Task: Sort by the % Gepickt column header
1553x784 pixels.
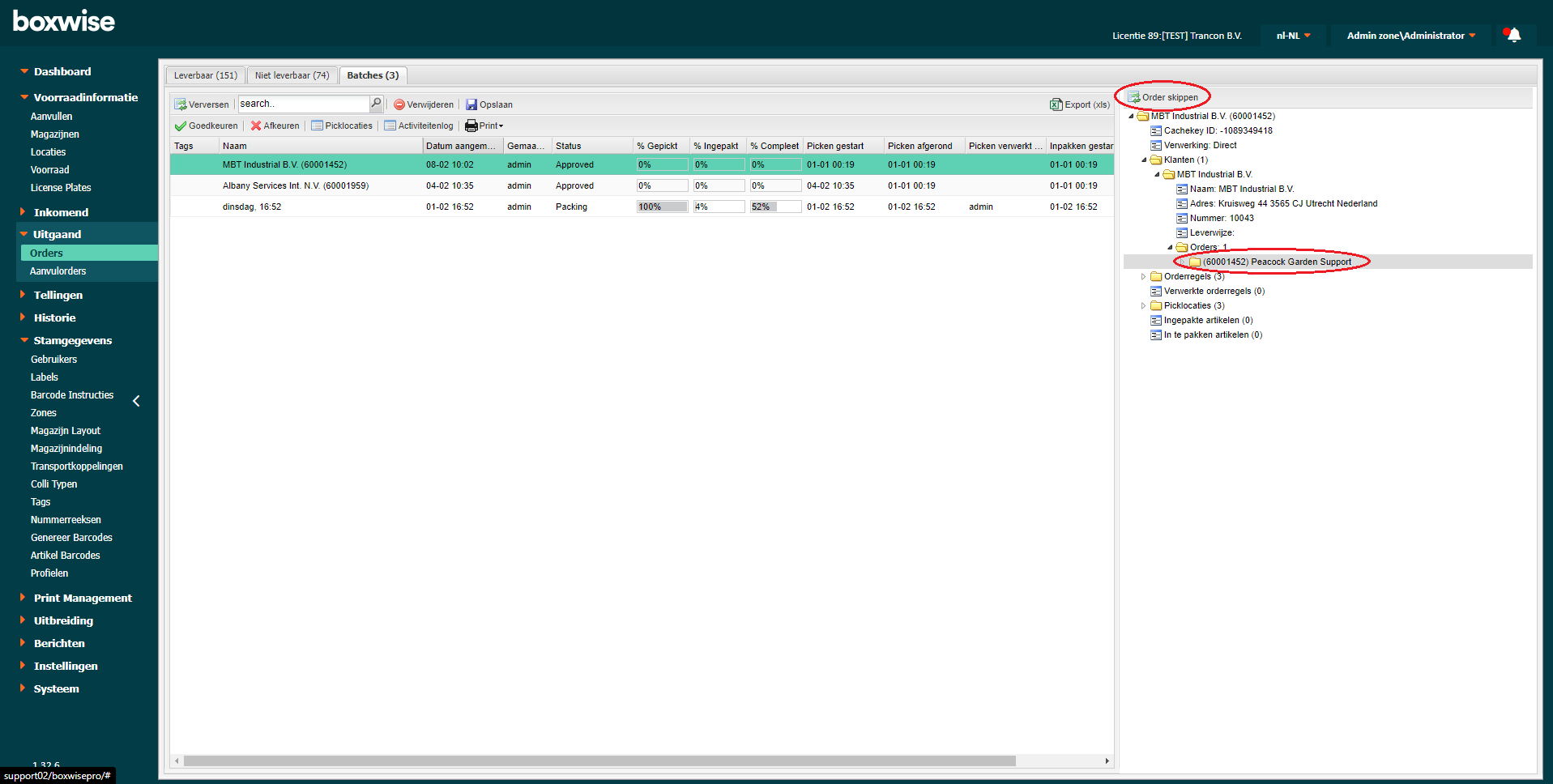Action: tap(661, 146)
